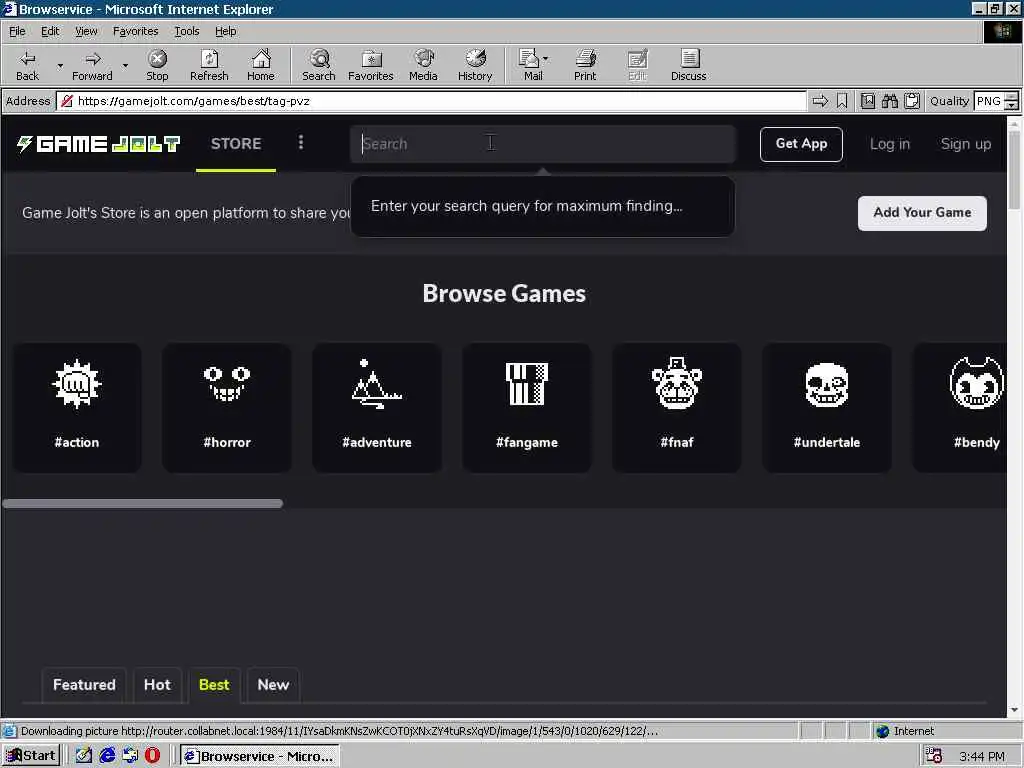Open the #action games category
The image size is (1024, 768).
[77, 408]
